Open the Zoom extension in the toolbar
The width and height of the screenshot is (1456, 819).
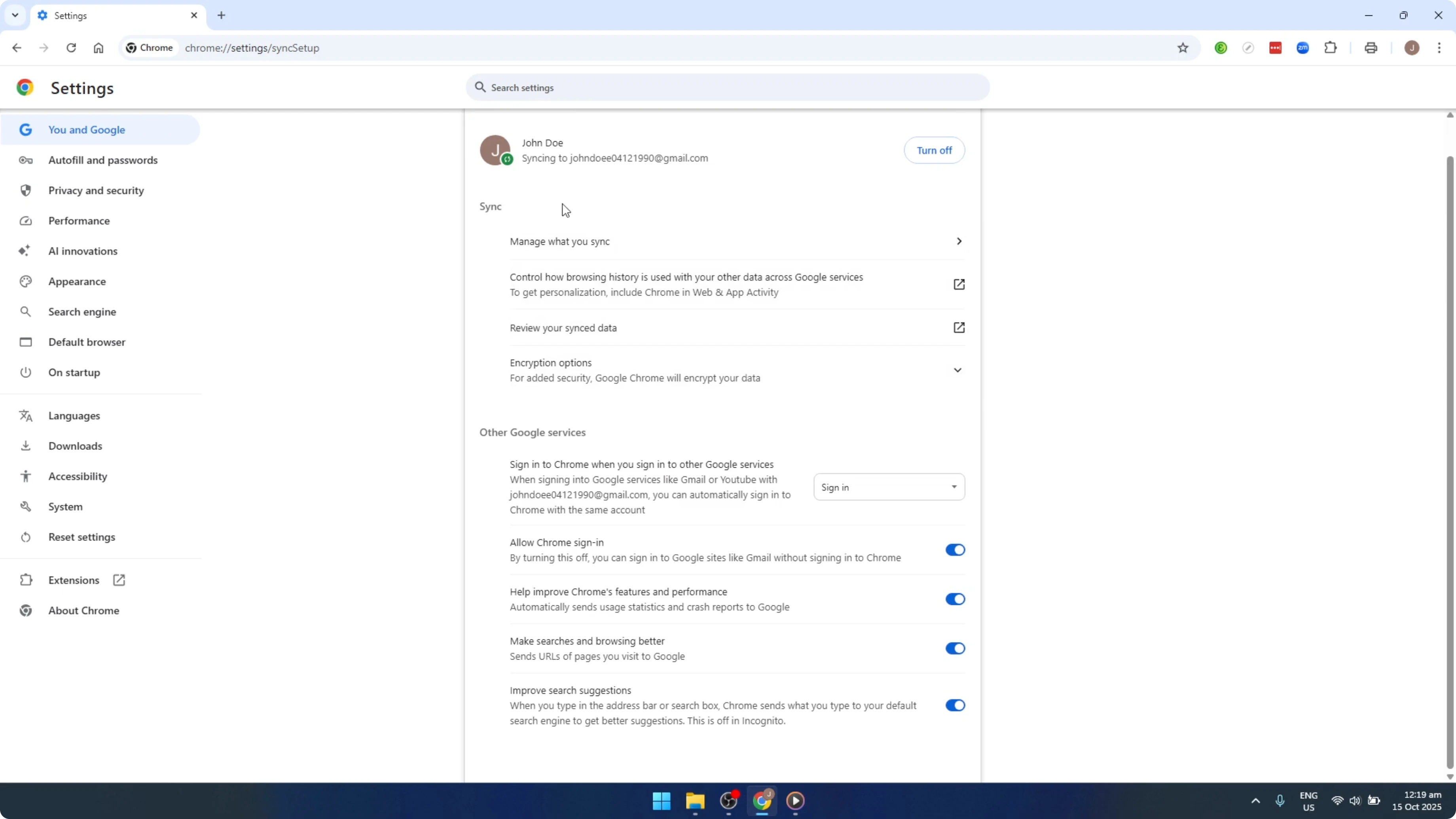(1302, 47)
